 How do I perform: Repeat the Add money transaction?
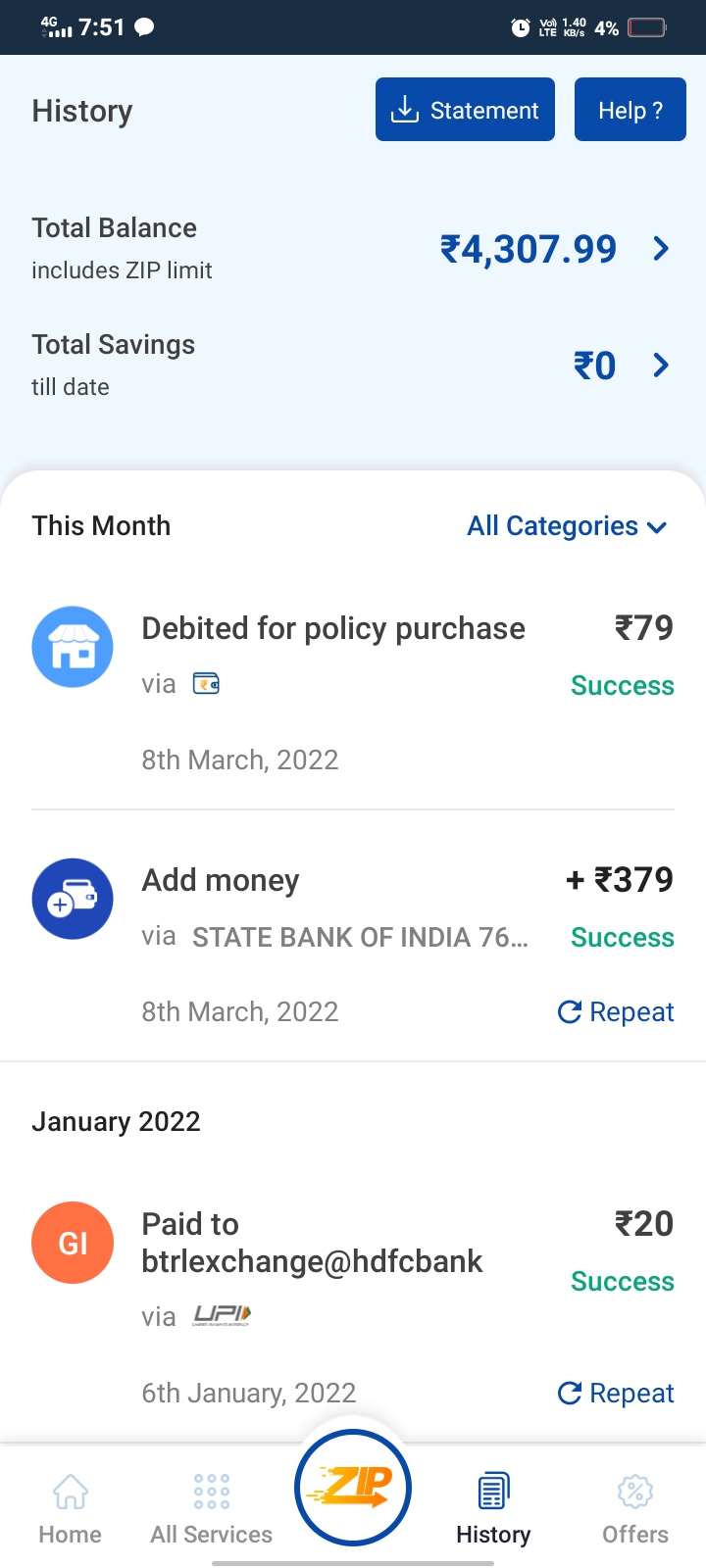click(x=616, y=1011)
